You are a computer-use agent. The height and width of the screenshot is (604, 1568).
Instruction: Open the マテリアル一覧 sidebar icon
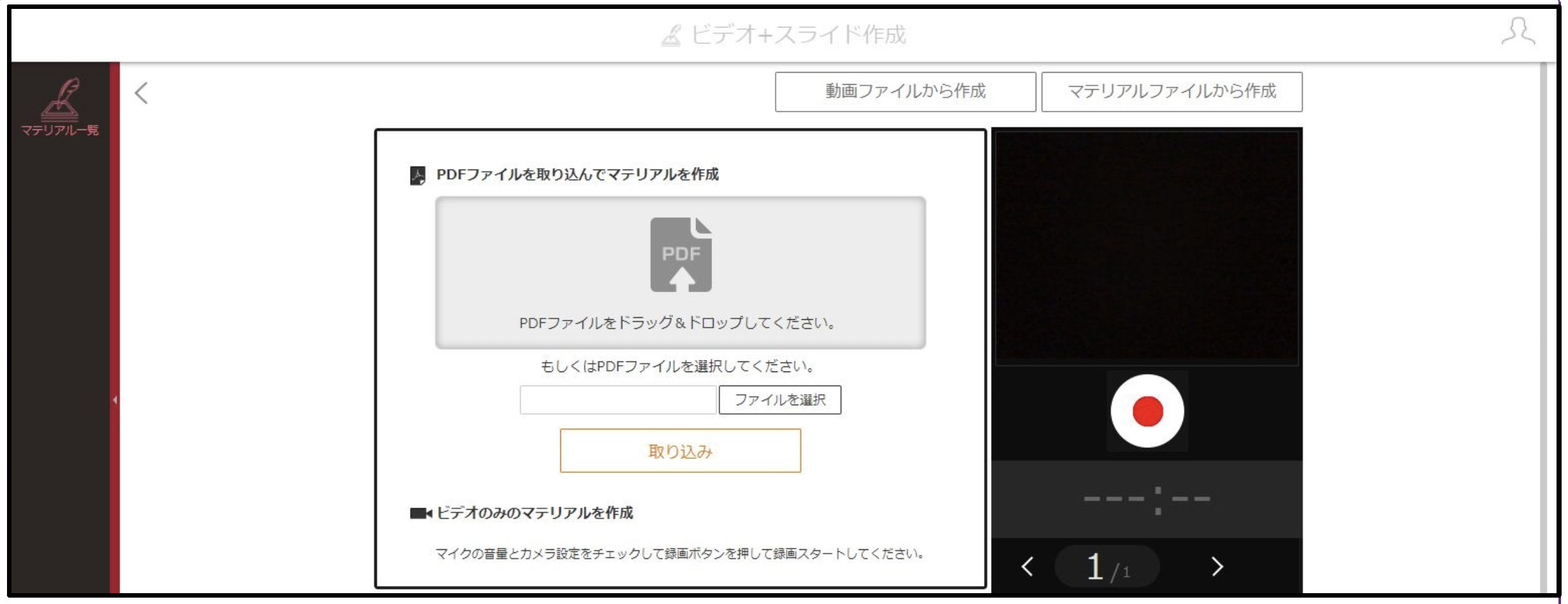click(x=60, y=106)
